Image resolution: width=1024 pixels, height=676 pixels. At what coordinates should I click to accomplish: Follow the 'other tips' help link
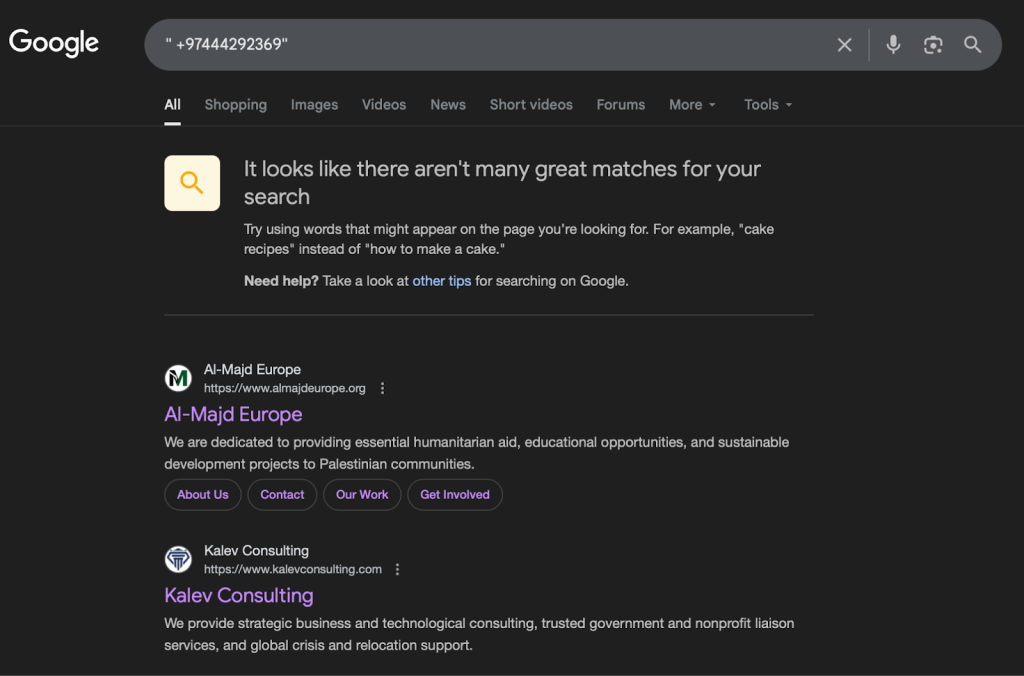(x=441, y=281)
